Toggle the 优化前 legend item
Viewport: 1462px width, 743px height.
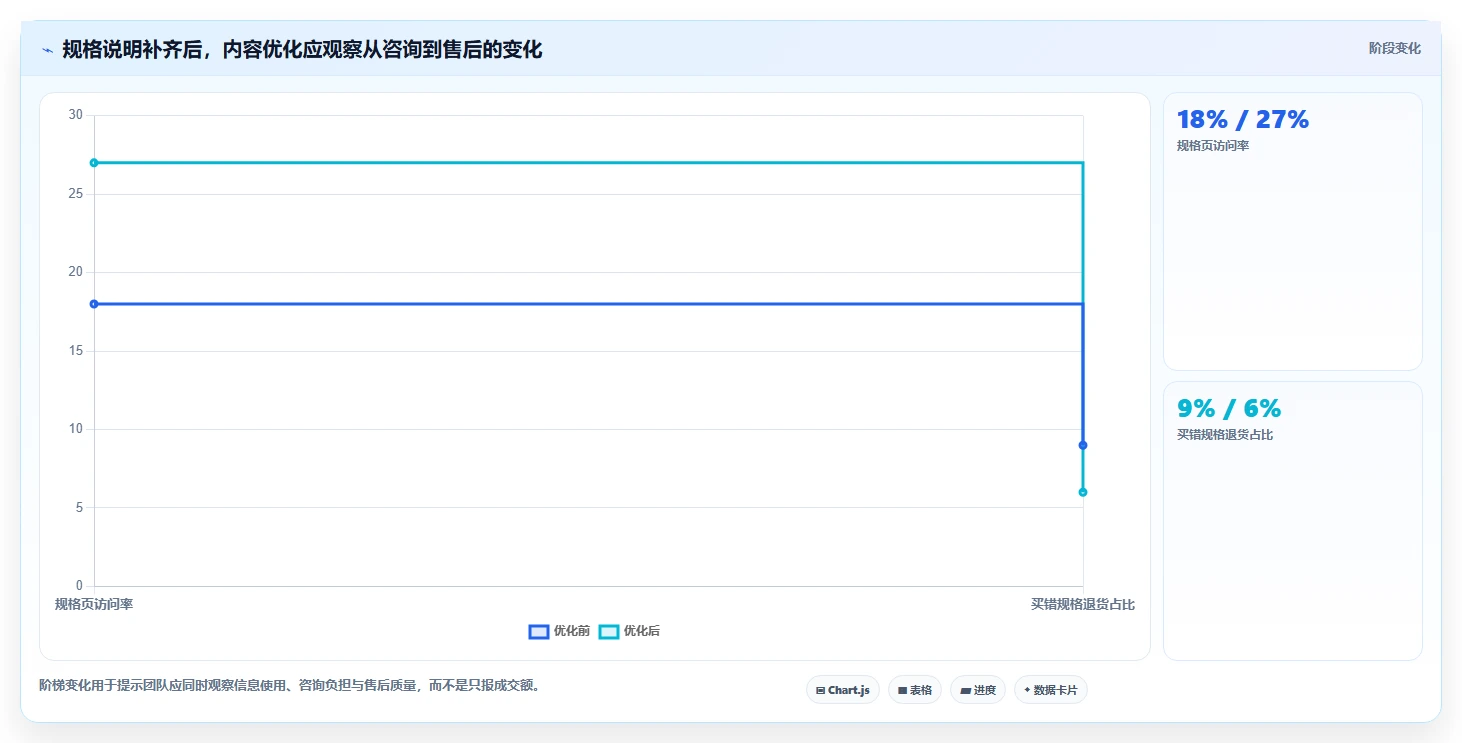coord(559,631)
